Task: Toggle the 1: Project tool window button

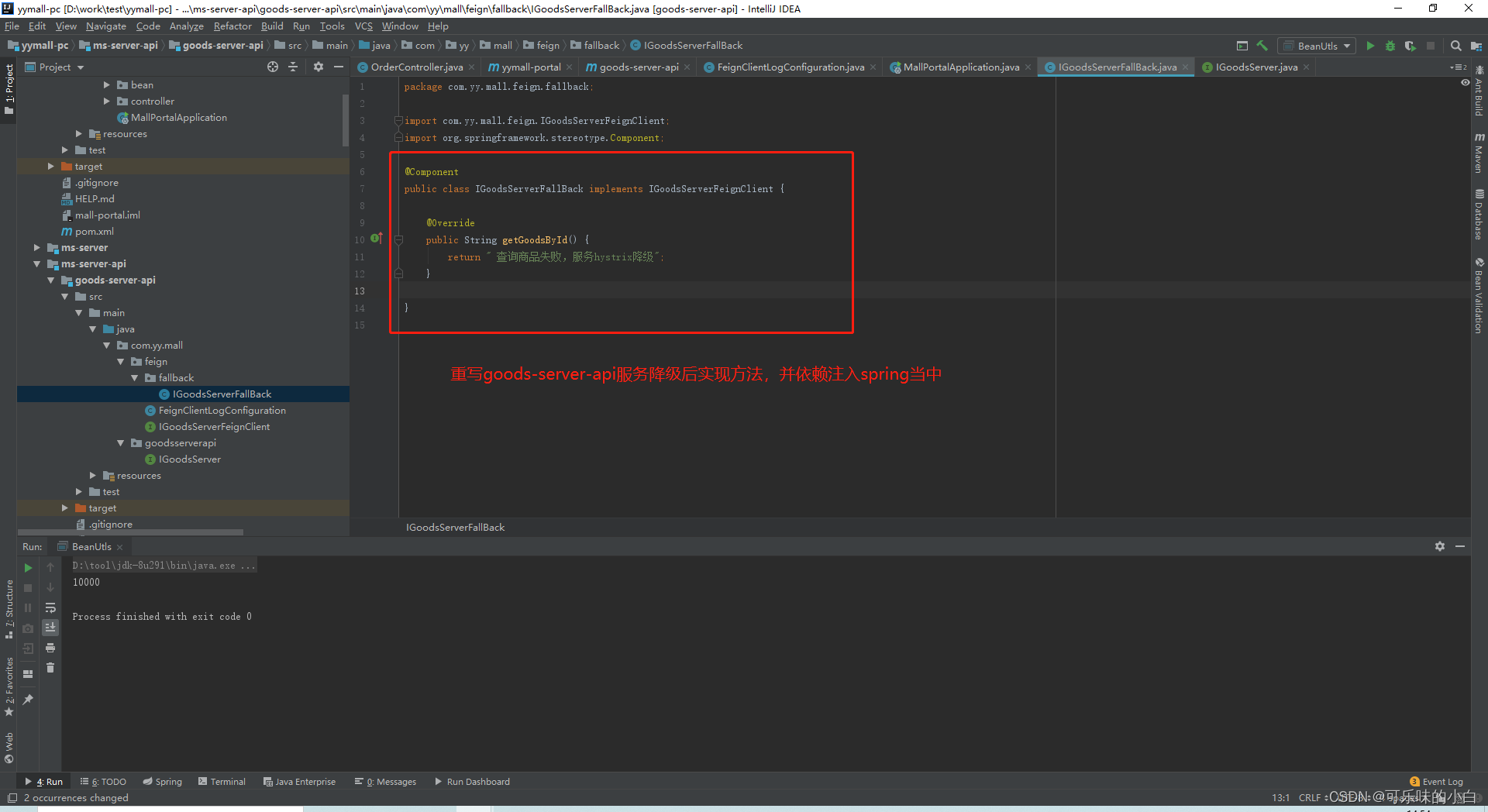Action: click(x=9, y=89)
